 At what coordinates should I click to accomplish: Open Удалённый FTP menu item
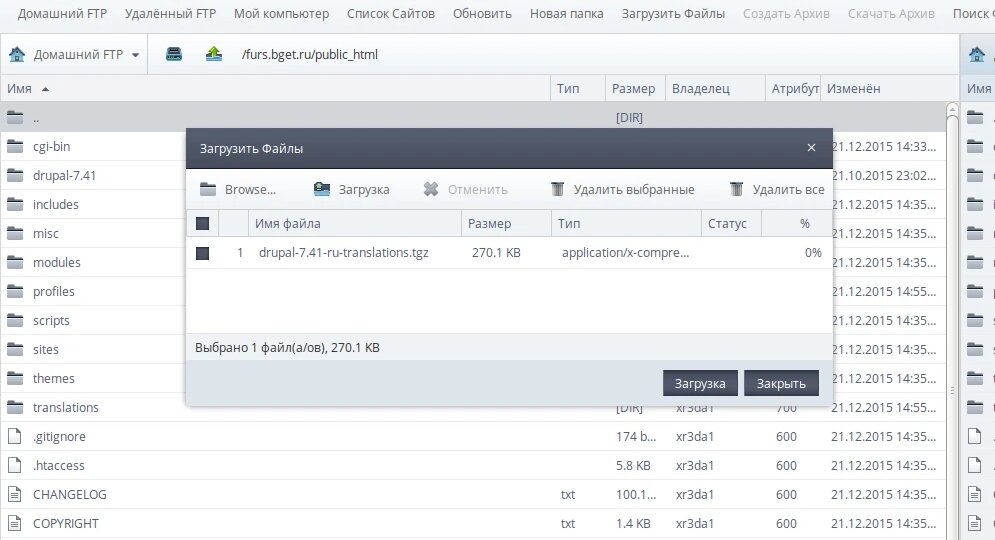[170, 13]
